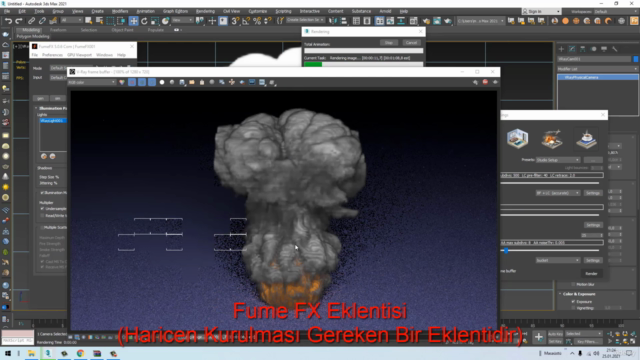Open the Modifier List dropdown
This screenshot has height=360, width=640.
point(598,69)
